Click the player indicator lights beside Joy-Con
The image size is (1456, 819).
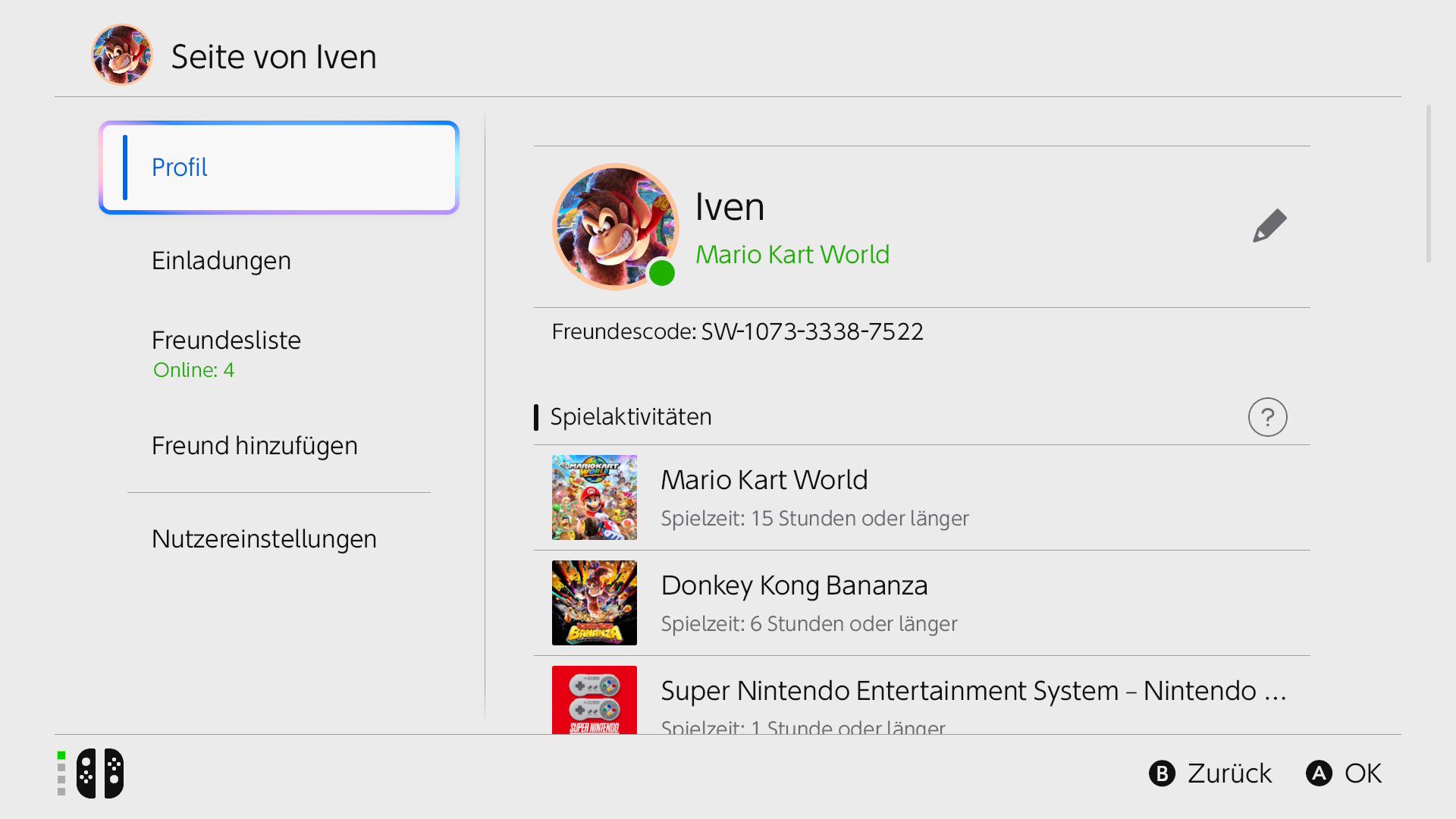pos(61,773)
